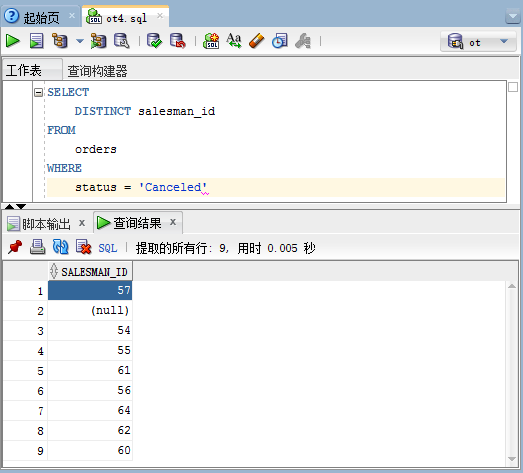The width and height of the screenshot is (523, 473).
Task: Clear the worksheet with eraser icon
Action: tap(256, 41)
